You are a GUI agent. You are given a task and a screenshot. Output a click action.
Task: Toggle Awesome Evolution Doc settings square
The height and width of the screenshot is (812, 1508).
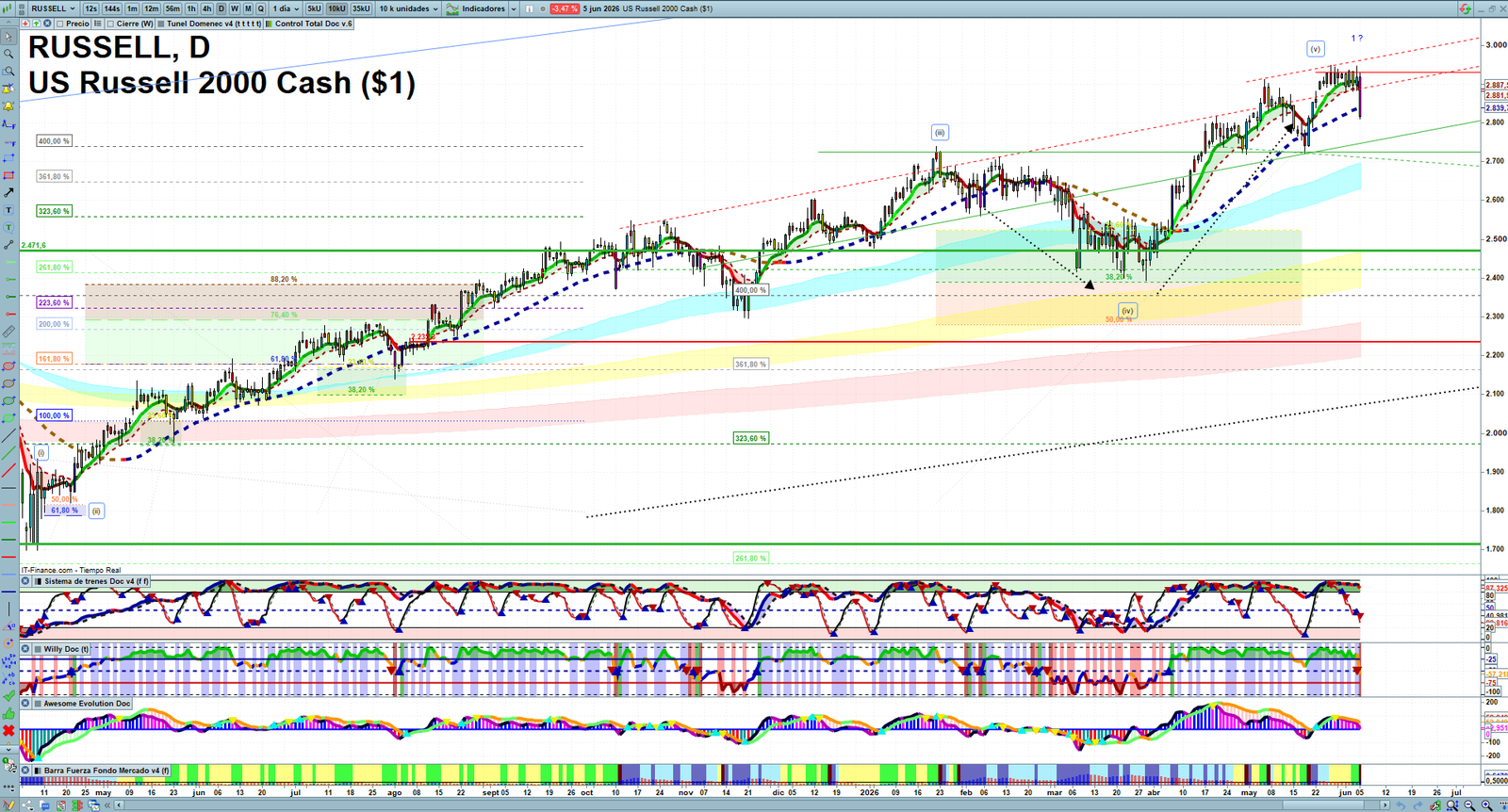(x=38, y=704)
